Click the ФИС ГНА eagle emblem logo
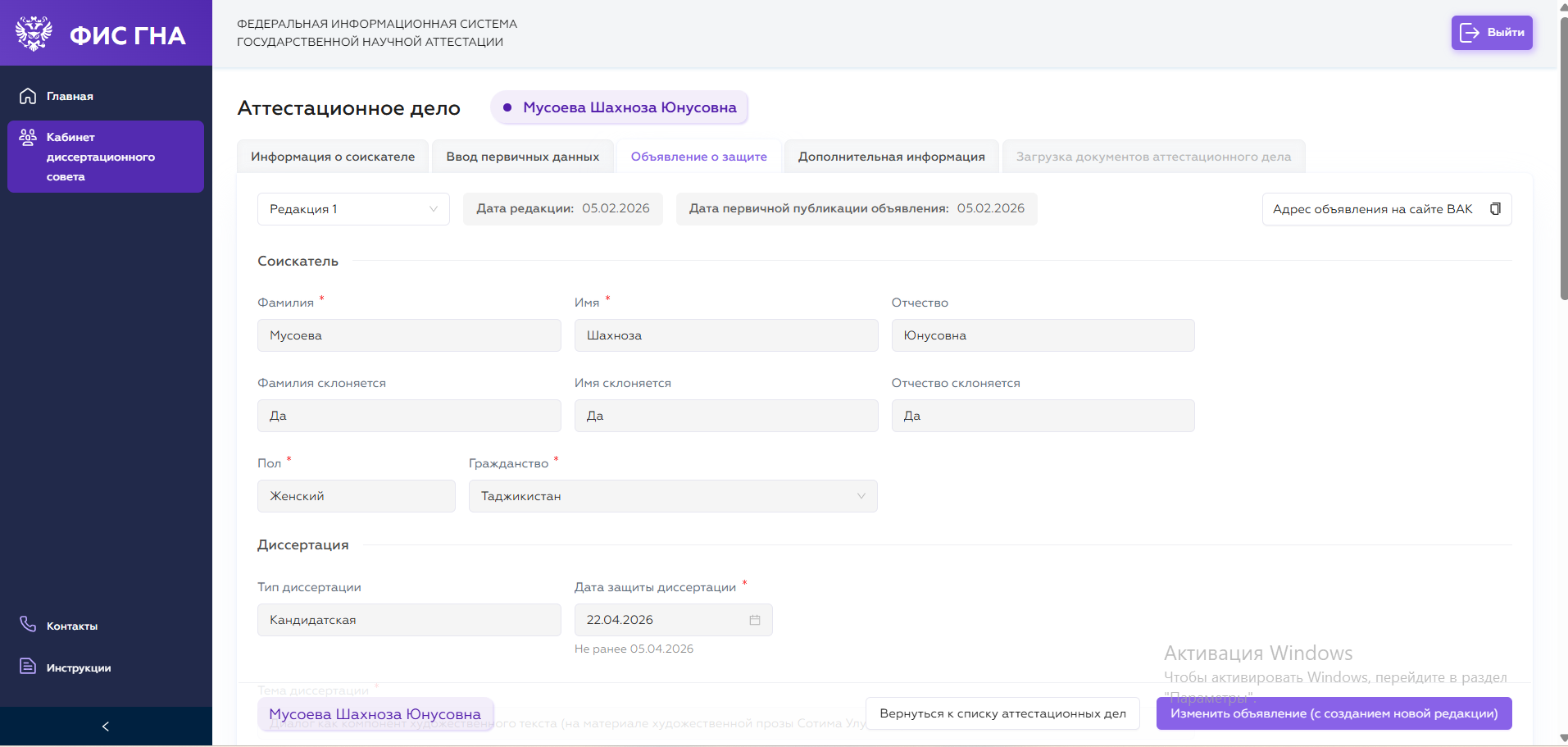Viewport: 1568px width, 747px height. point(34,34)
